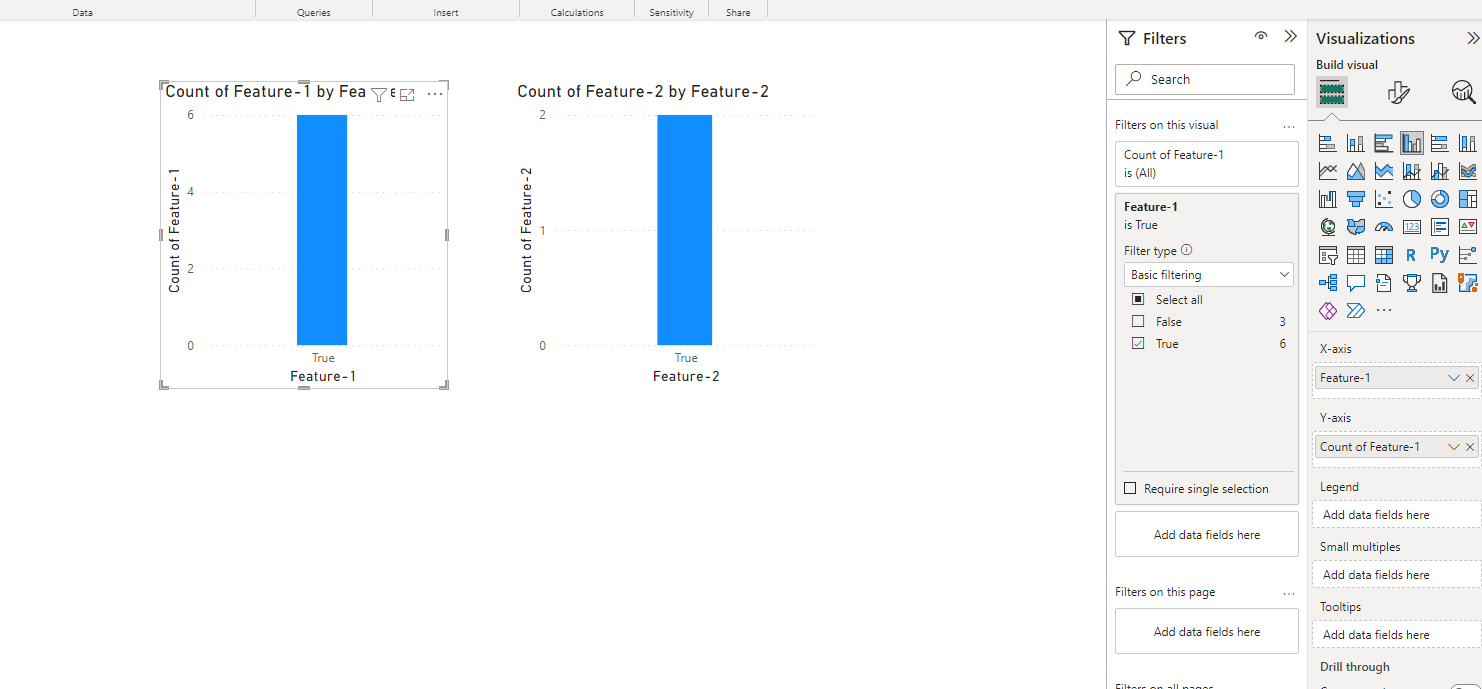Open Focus mode on Feature-1 chart
Screen dimensions: 1482x689
(407, 94)
